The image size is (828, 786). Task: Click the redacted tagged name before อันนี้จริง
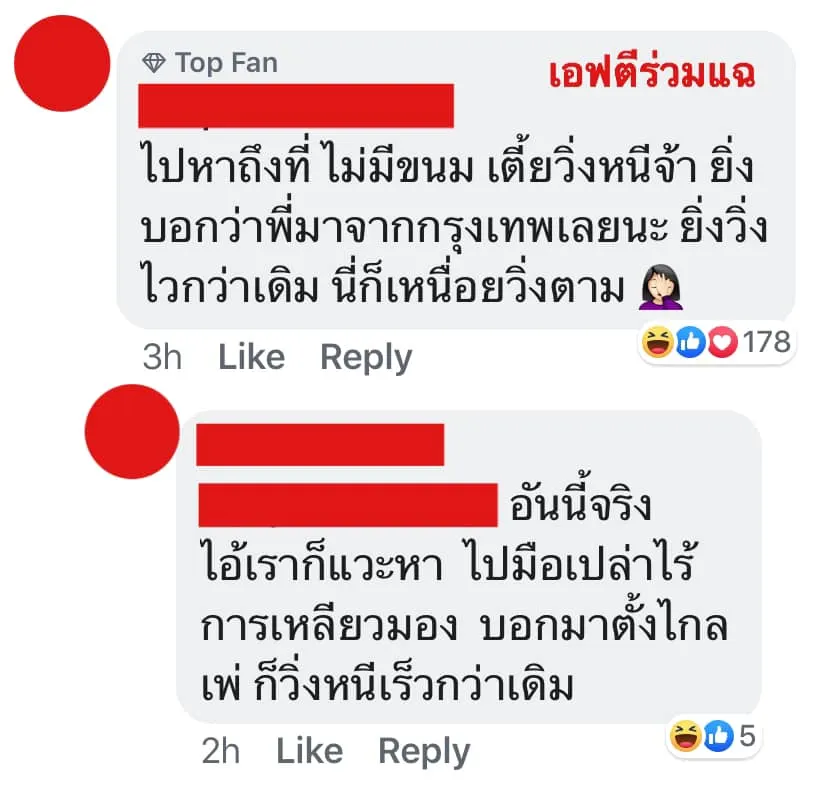point(348,505)
